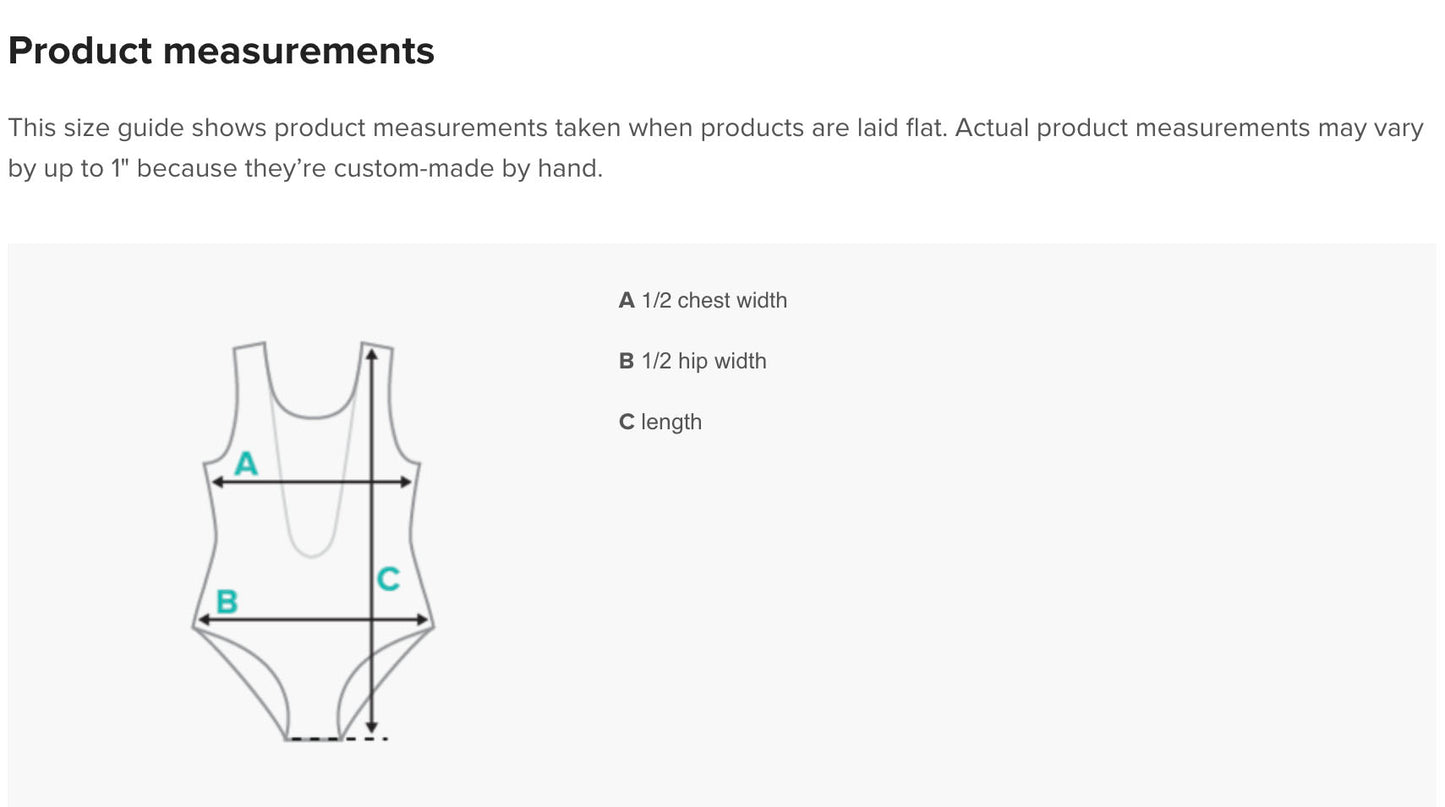Click the size guide description paragraph
The width and height of the screenshot is (1445, 807).
pos(716,148)
